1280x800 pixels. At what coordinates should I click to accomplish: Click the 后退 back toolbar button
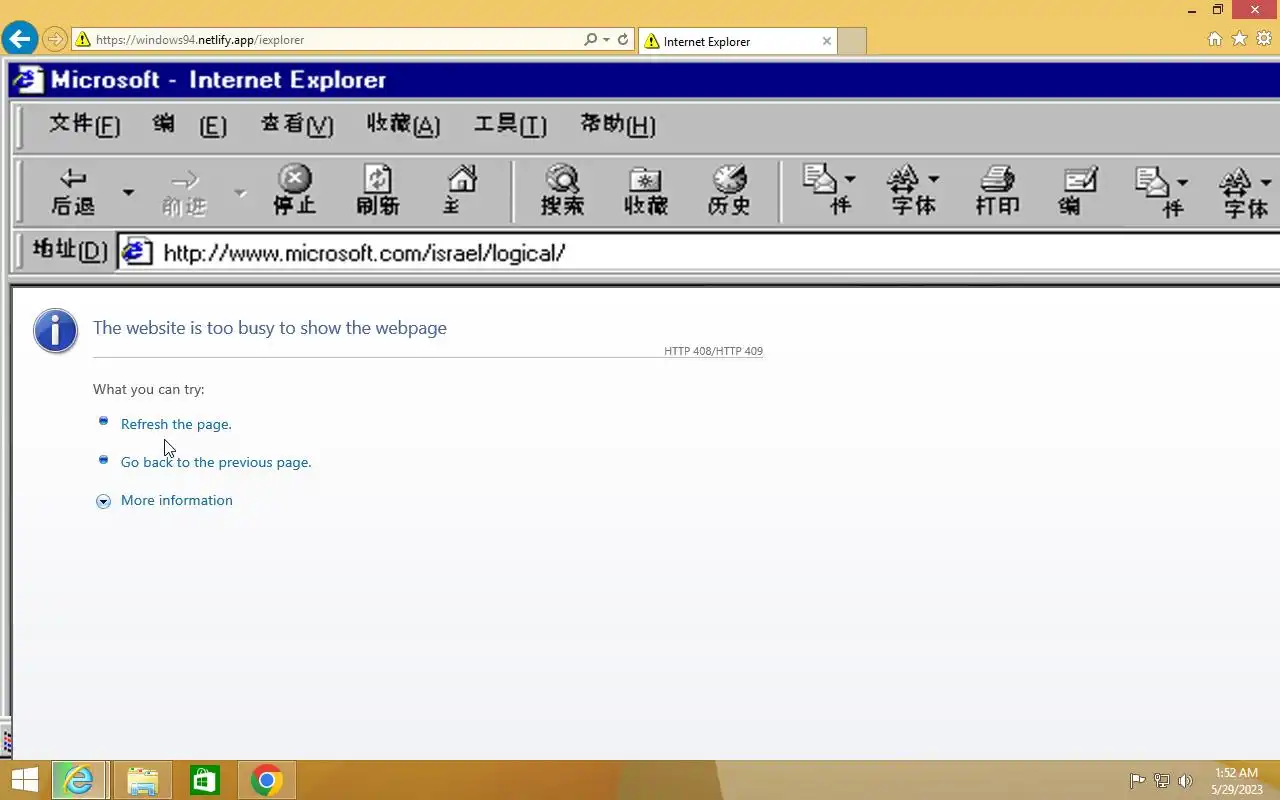(x=73, y=191)
